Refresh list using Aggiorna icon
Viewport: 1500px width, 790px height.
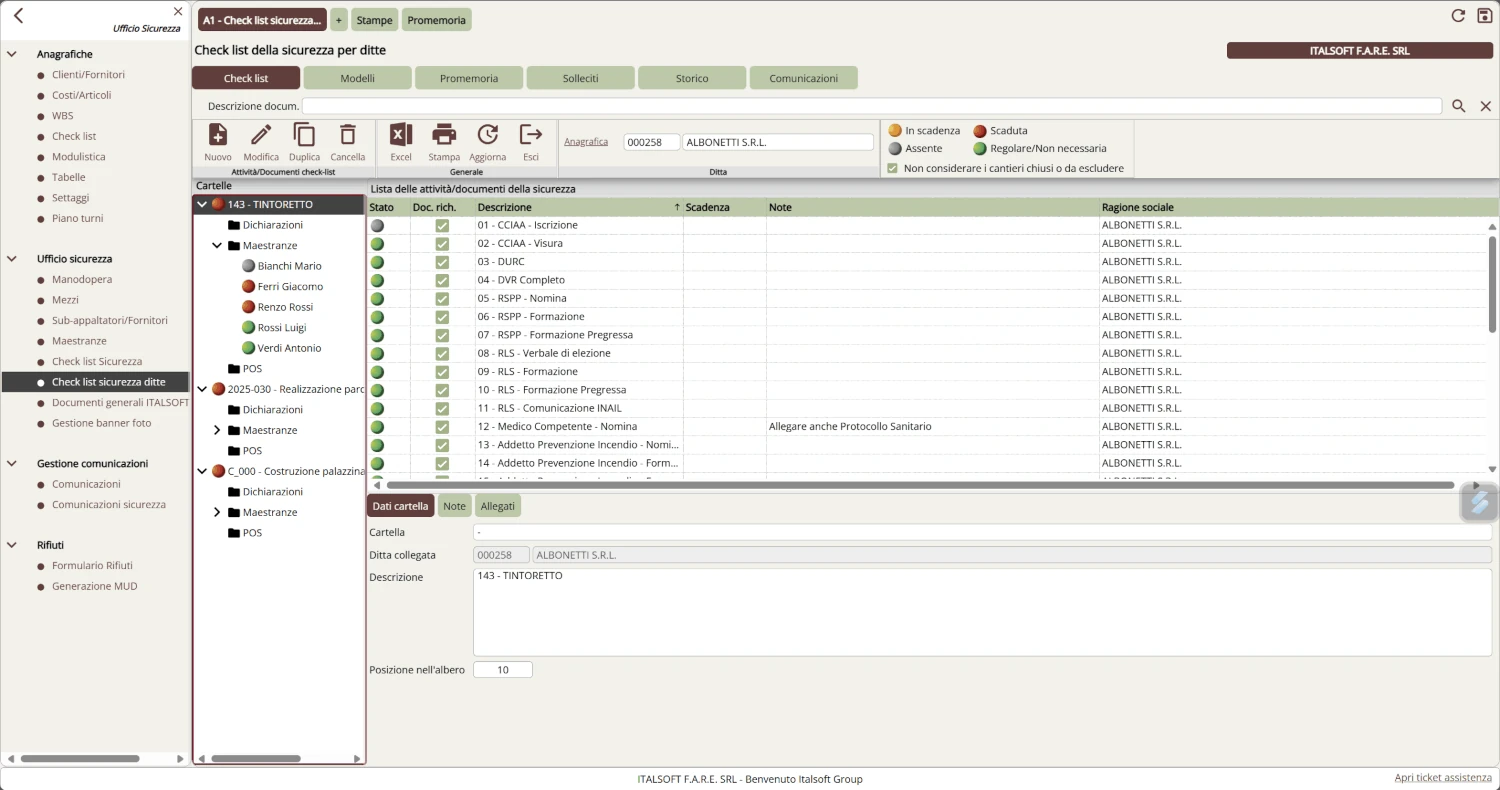(487, 135)
